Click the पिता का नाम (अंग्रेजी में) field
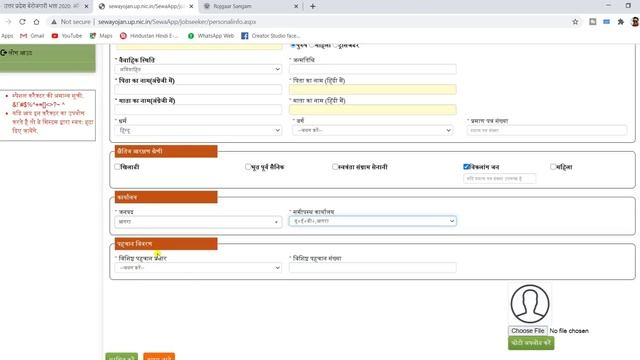The width and height of the screenshot is (640, 360). click(x=198, y=89)
